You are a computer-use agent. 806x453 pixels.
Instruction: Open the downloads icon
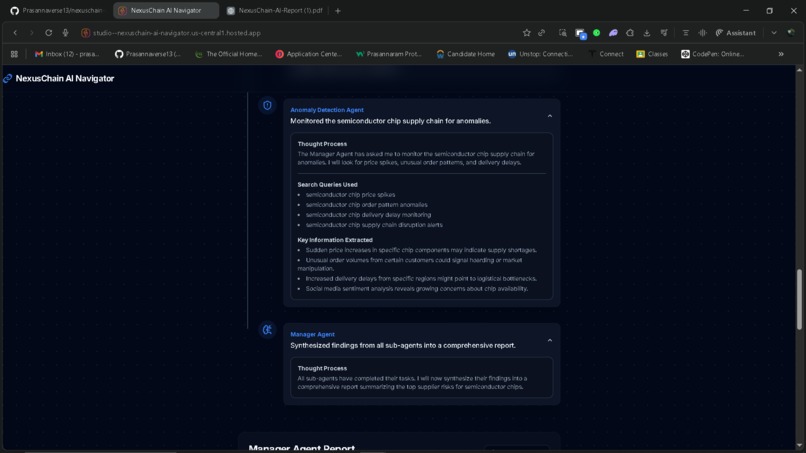tap(647, 33)
